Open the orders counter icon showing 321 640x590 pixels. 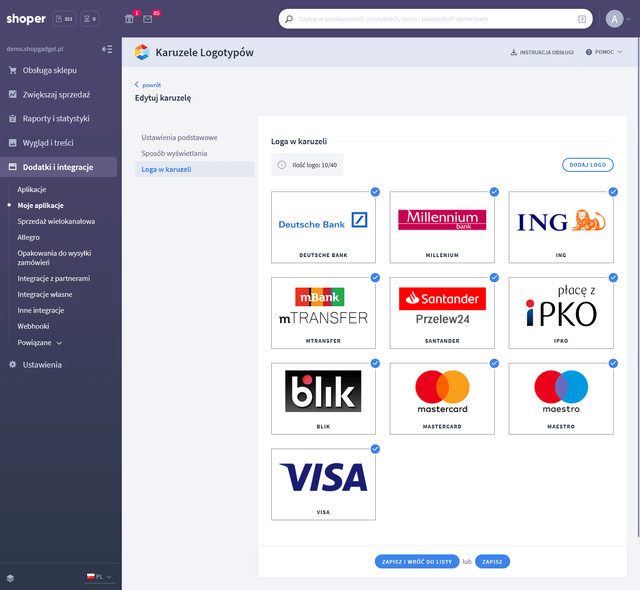64,19
